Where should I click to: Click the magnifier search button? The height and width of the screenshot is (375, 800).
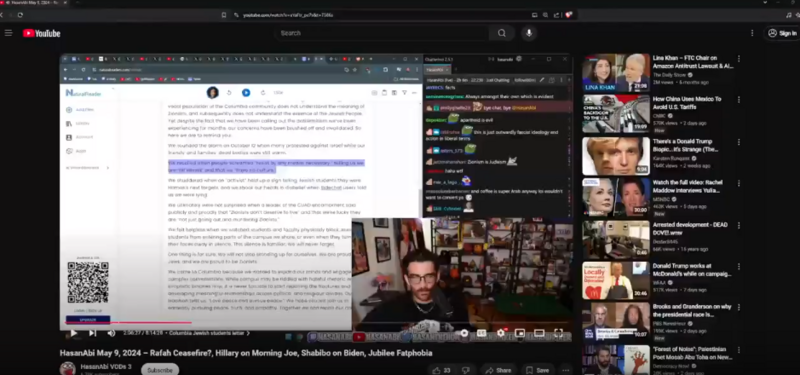point(502,33)
